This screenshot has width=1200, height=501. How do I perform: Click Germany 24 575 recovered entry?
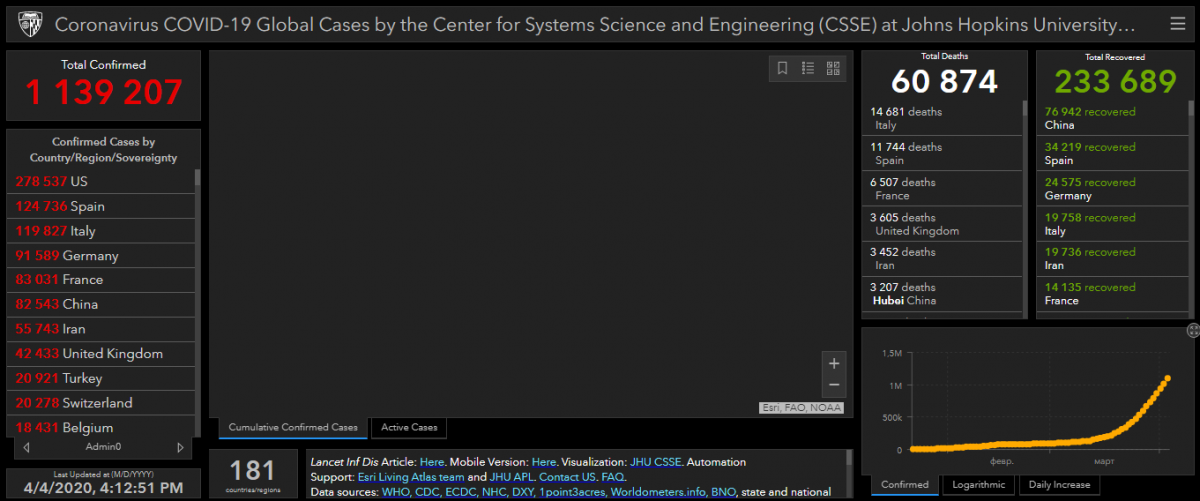click(x=1114, y=189)
